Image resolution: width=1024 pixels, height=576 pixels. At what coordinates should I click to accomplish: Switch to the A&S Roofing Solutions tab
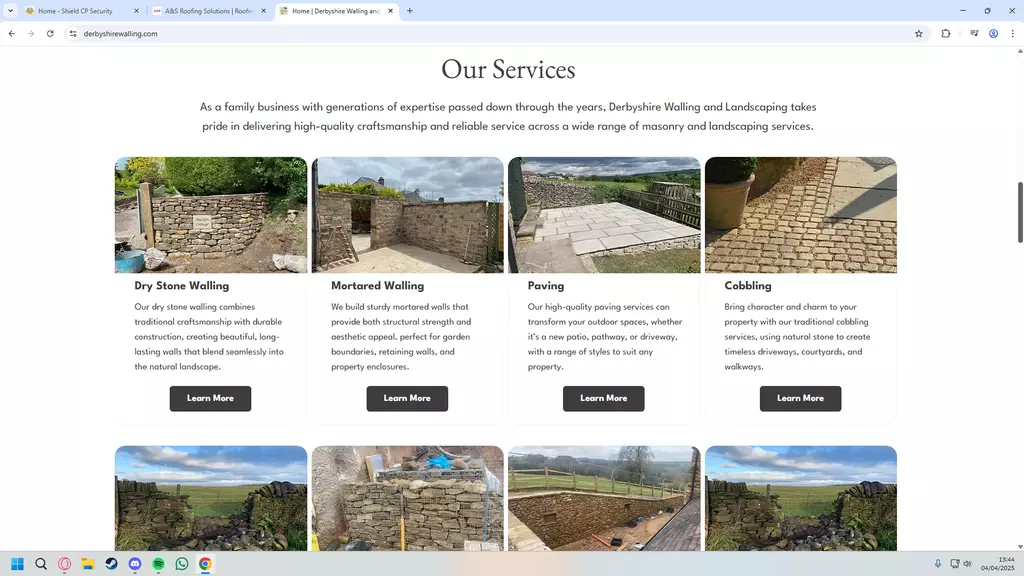click(x=209, y=11)
